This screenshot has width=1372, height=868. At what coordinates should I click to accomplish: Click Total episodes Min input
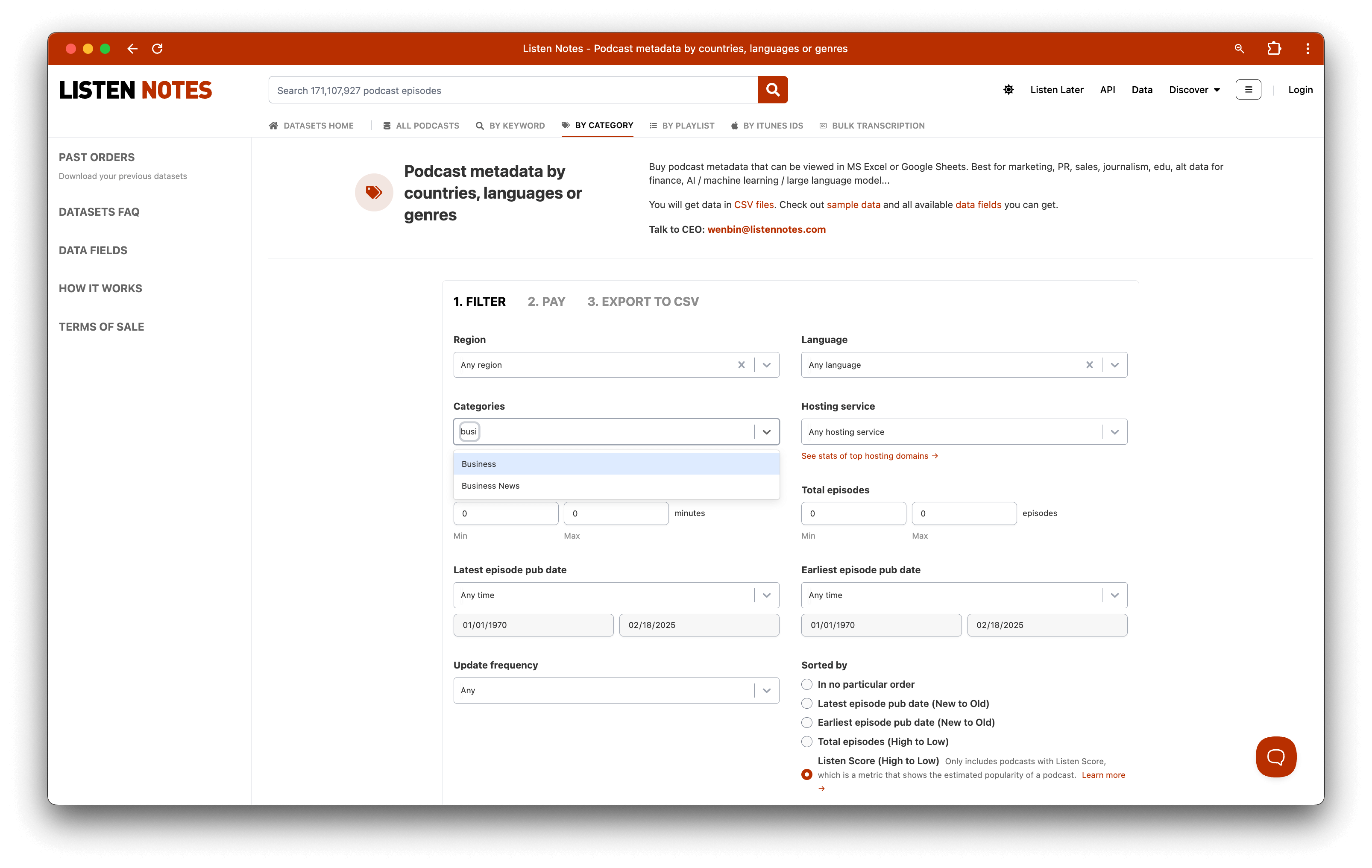coord(853,513)
